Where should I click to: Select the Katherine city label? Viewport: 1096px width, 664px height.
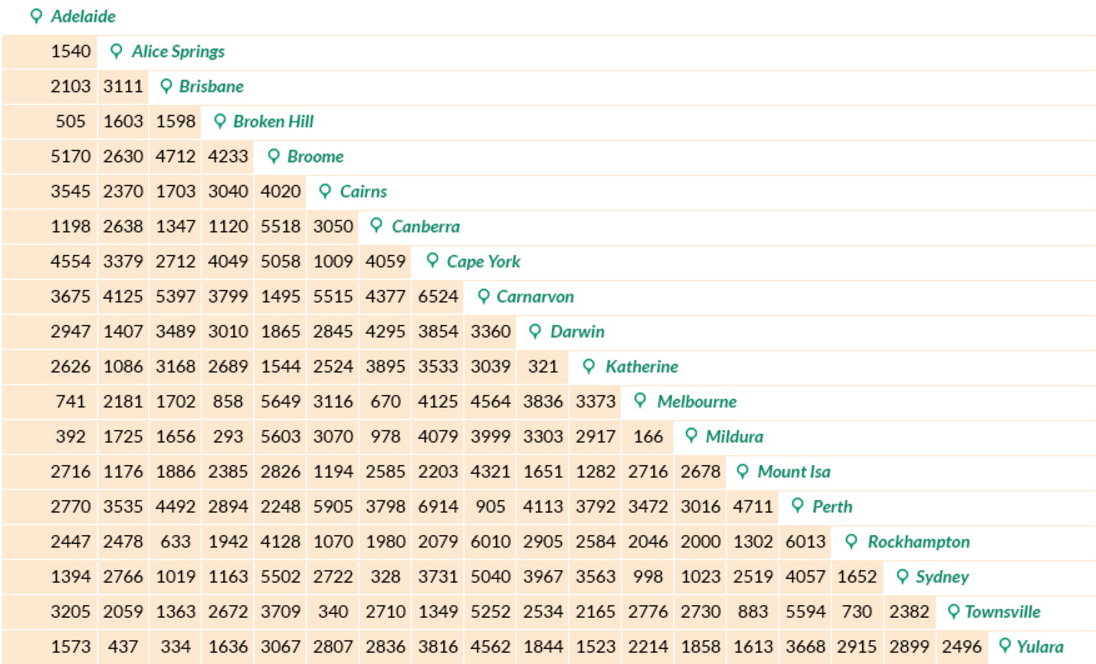click(641, 367)
